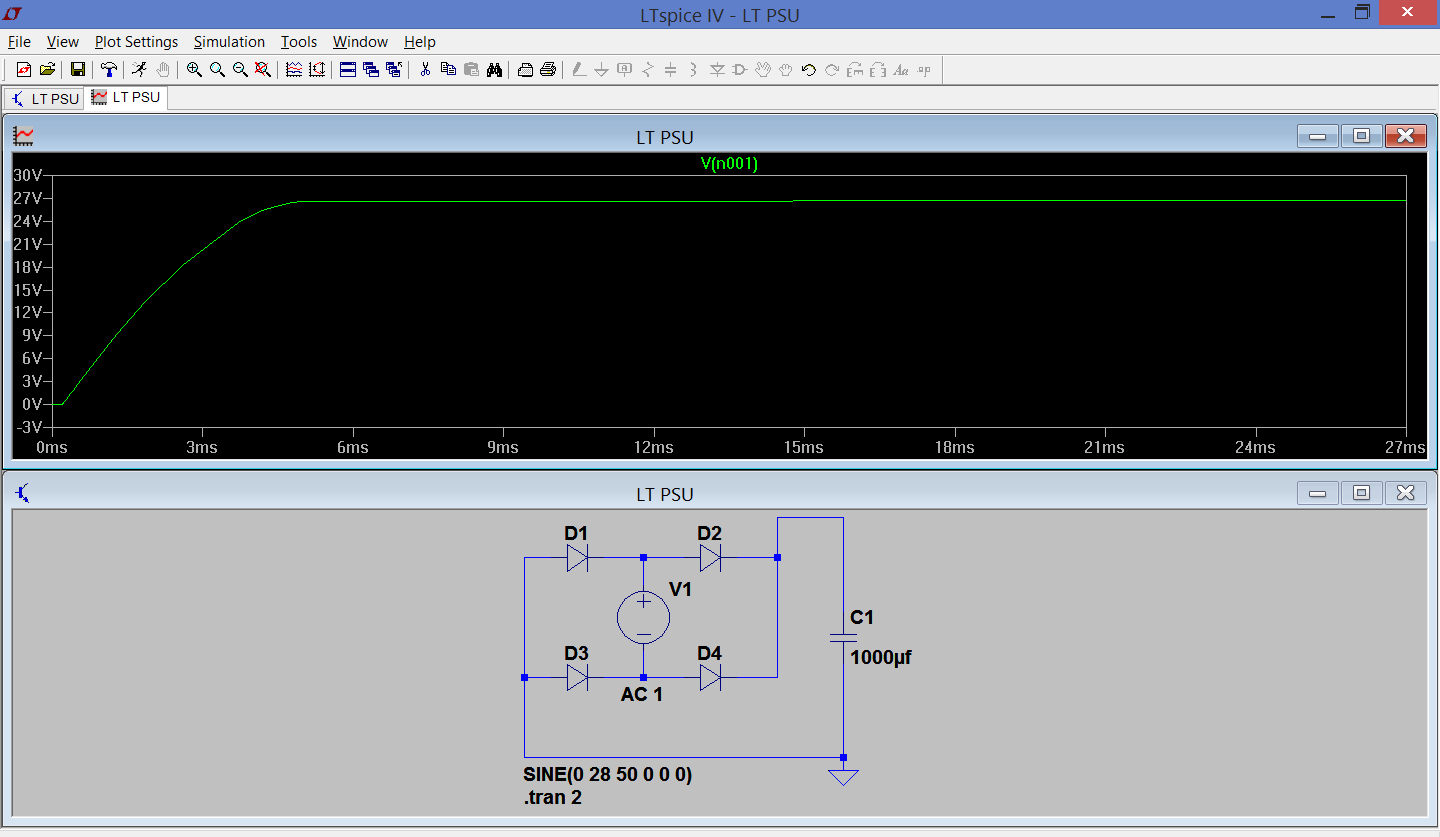The width and height of the screenshot is (1440, 837).
Task: Select the SPICE Directive .op tool
Action: (924, 70)
